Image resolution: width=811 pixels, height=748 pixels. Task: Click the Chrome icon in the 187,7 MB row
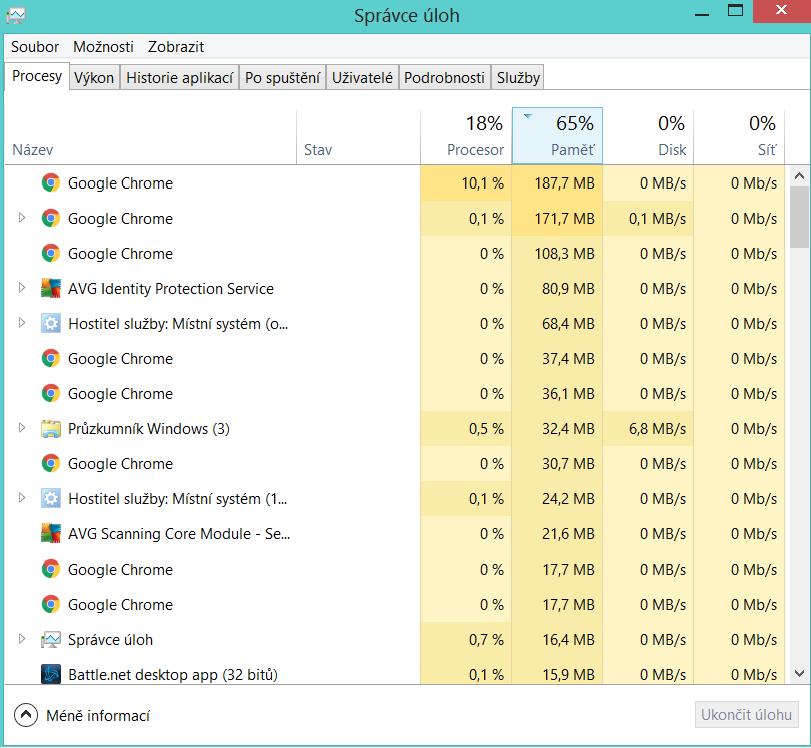(x=51, y=183)
